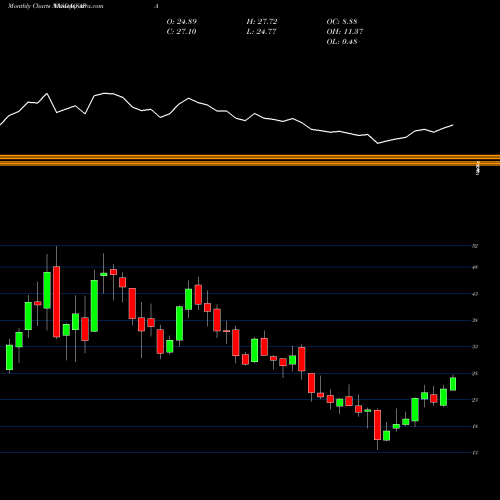
Task: Click the 28 price axis label
Action: pos(475,373)
